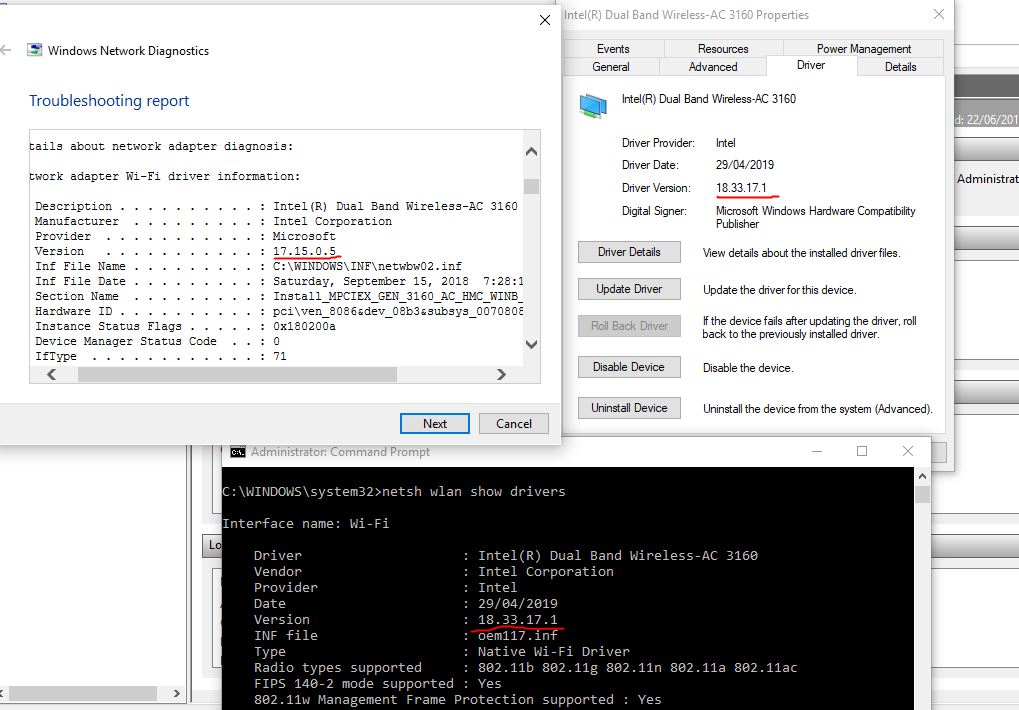Close the Wireless-AC 3160 Properties window
Viewport: 1019px width, 710px height.
click(x=938, y=14)
